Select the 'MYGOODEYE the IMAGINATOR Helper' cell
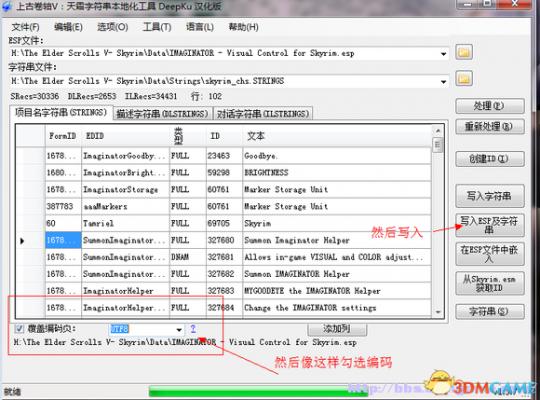The width and height of the screenshot is (540, 400). tap(336, 291)
